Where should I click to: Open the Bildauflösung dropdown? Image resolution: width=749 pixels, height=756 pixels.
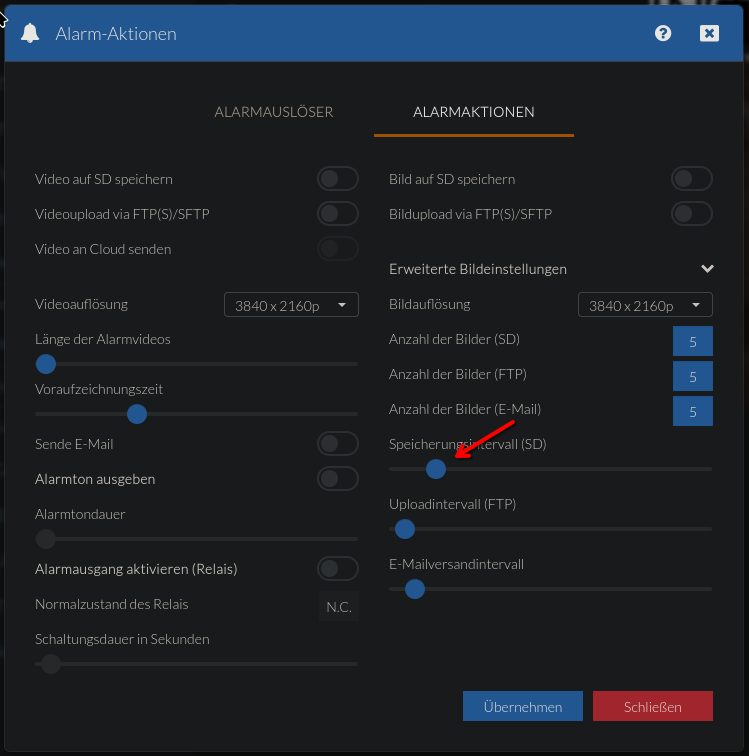pyautogui.click(x=645, y=305)
